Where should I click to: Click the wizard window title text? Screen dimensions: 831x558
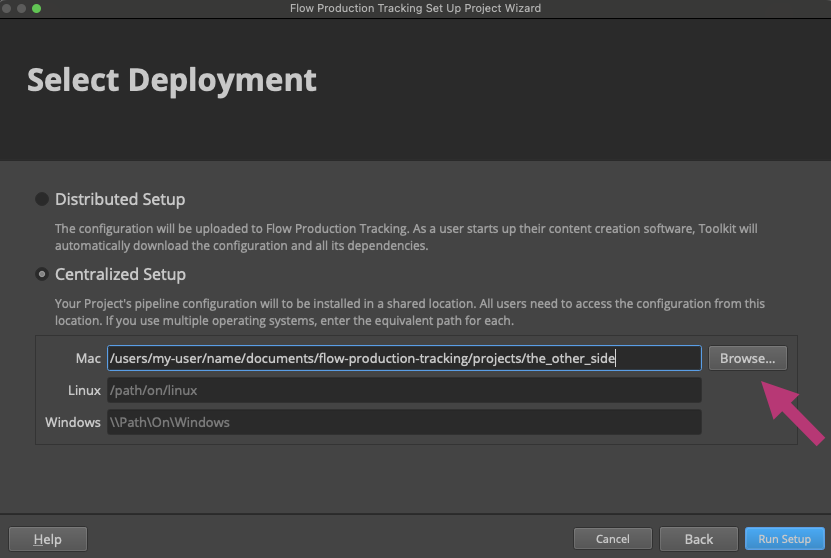tap(415, 8)
